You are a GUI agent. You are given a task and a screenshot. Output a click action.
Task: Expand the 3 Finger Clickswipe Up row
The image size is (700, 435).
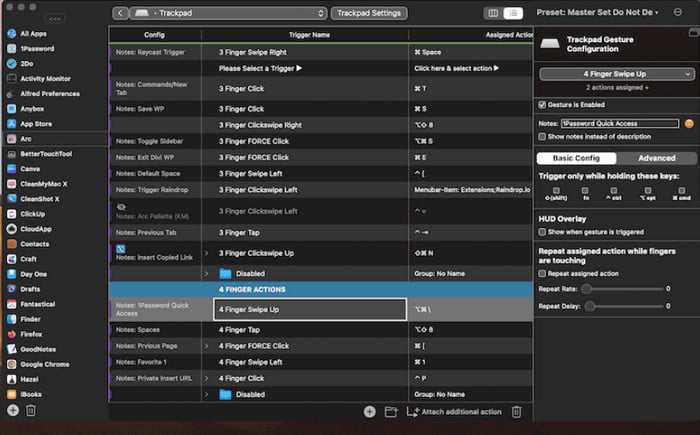(x=206, y=253)
